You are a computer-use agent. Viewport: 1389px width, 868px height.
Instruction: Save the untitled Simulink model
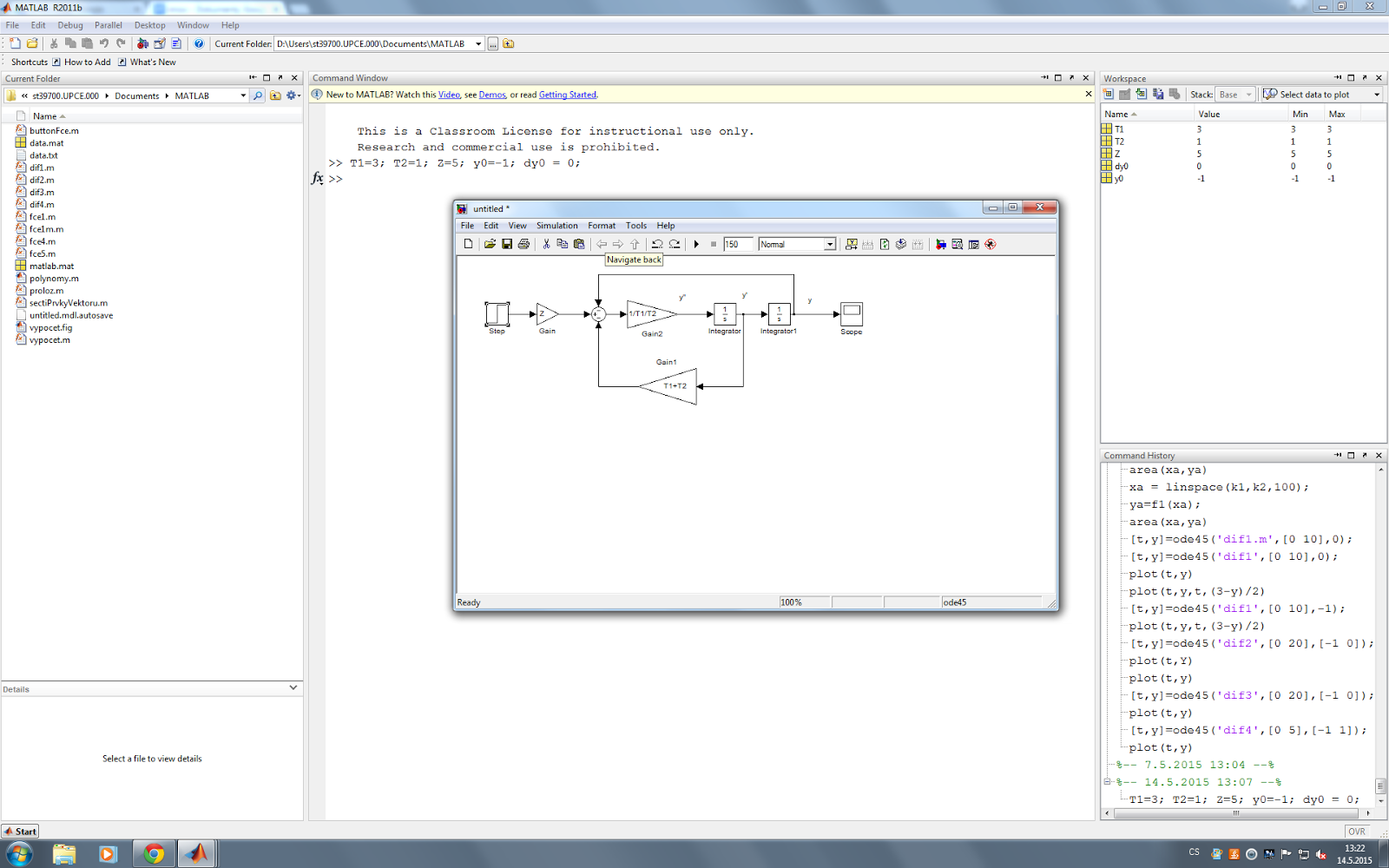(x=507, y=244)
